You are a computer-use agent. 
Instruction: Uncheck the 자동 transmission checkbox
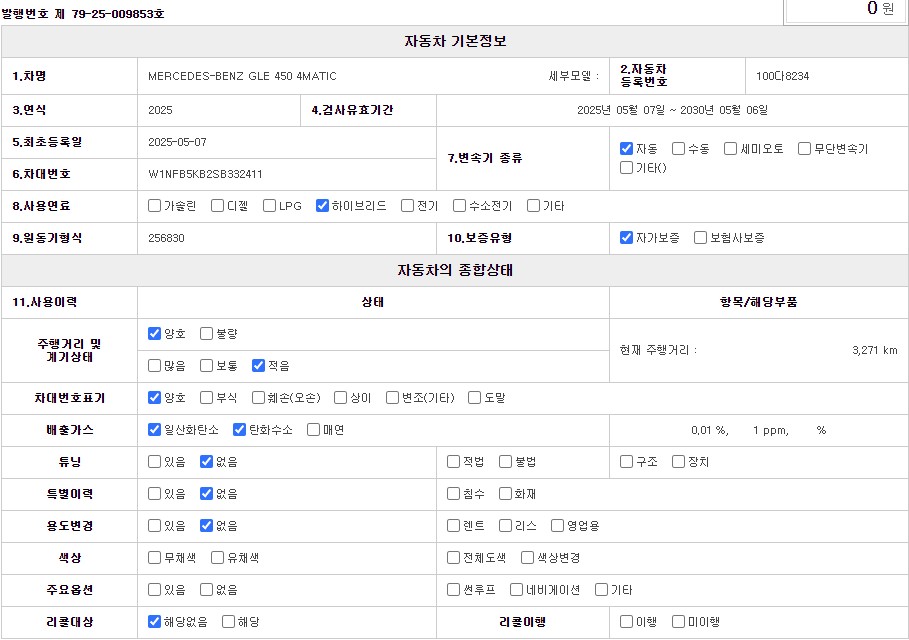627,149
